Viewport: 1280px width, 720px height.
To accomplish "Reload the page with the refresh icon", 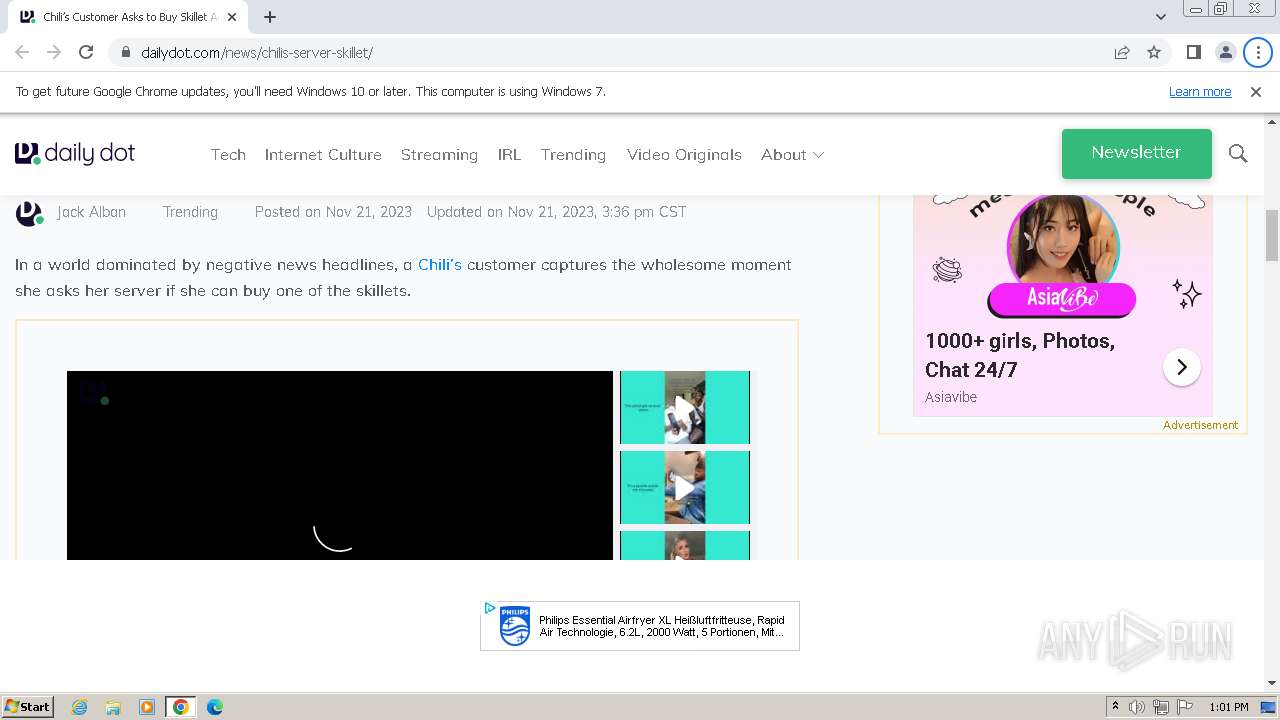I will pos(86,52).
